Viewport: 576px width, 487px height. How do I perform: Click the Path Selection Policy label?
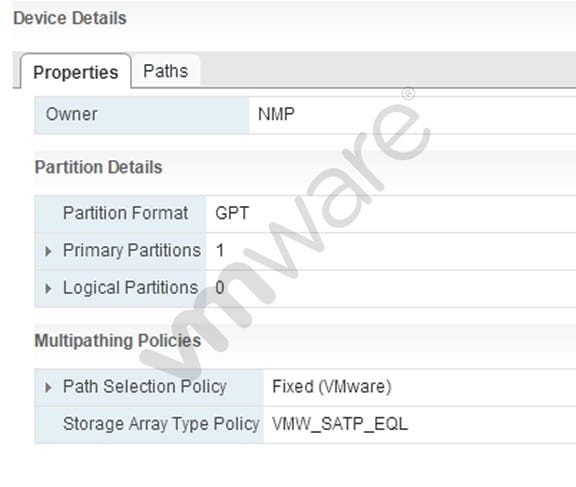[145, 387]
